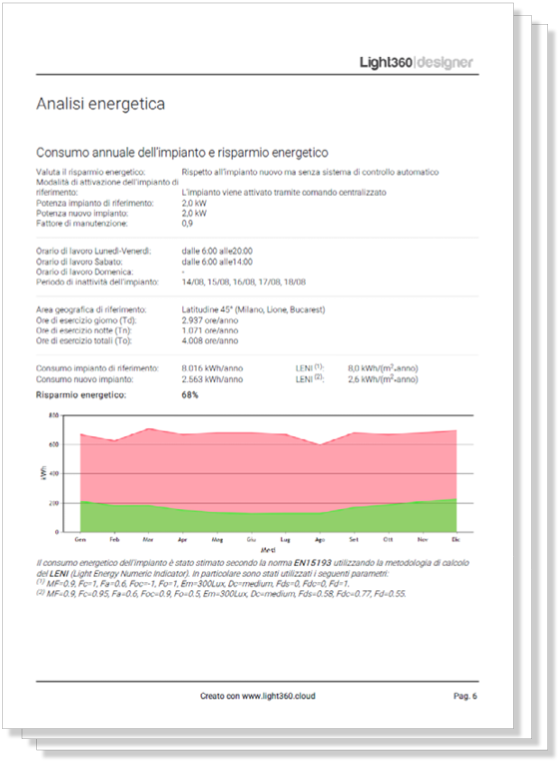The width and height of the screenshot is (560, 770).
Task: Select the 'Orario di lavoro Sabato:' label
Action: 79,262
